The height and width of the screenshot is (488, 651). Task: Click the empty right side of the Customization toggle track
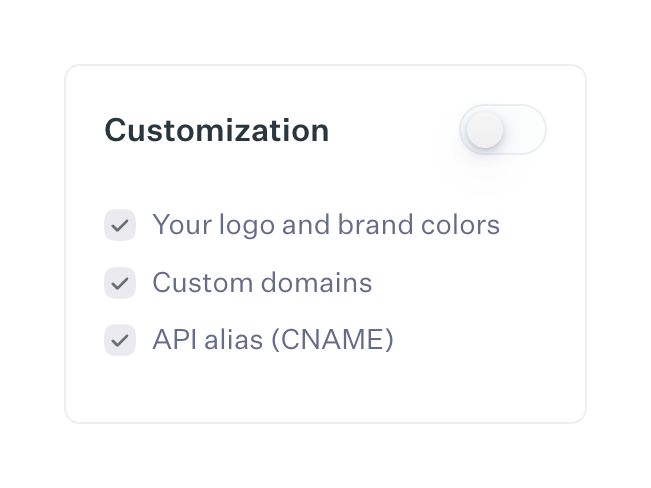pyautogui.click(x=526, y=130)
